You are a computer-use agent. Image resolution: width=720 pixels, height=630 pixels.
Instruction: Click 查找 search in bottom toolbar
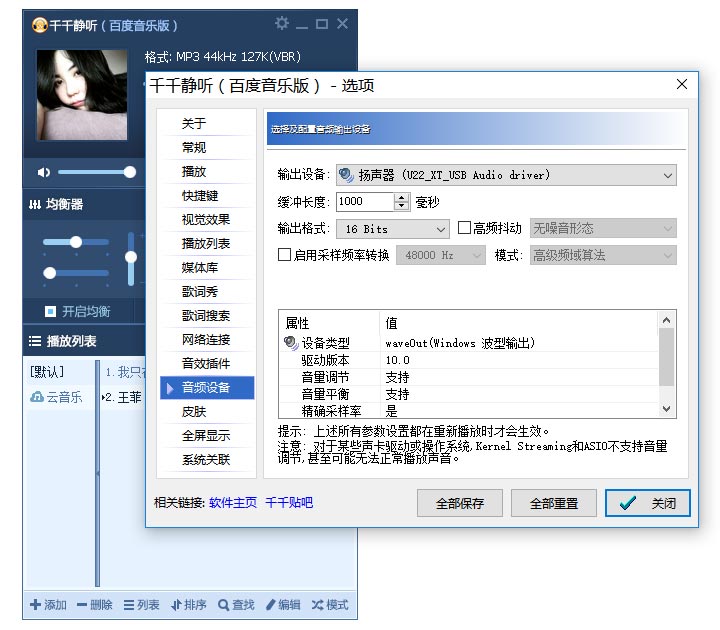point(236,605)
